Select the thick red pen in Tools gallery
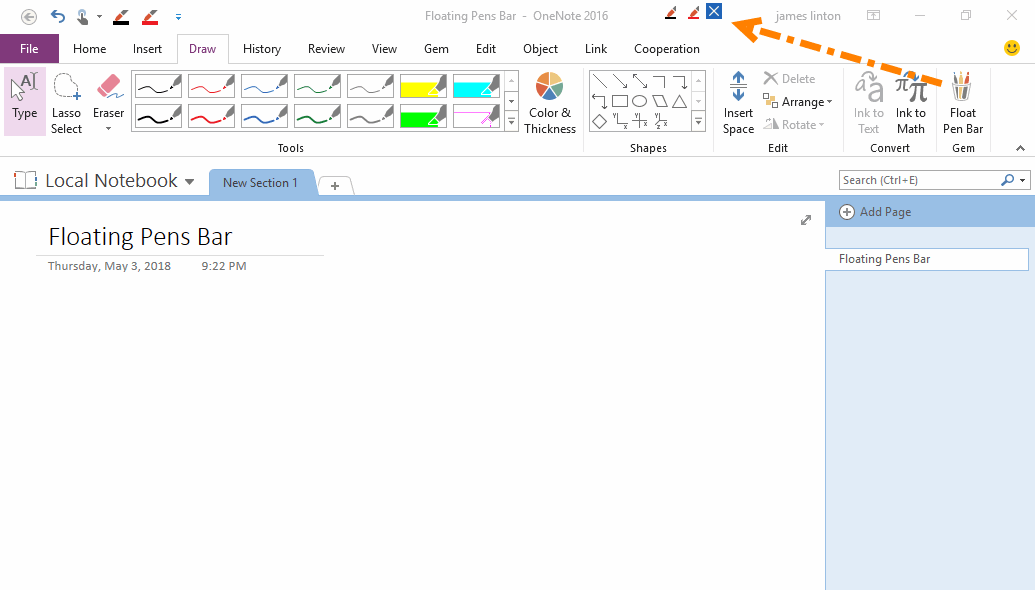 (x=211, y=117)
